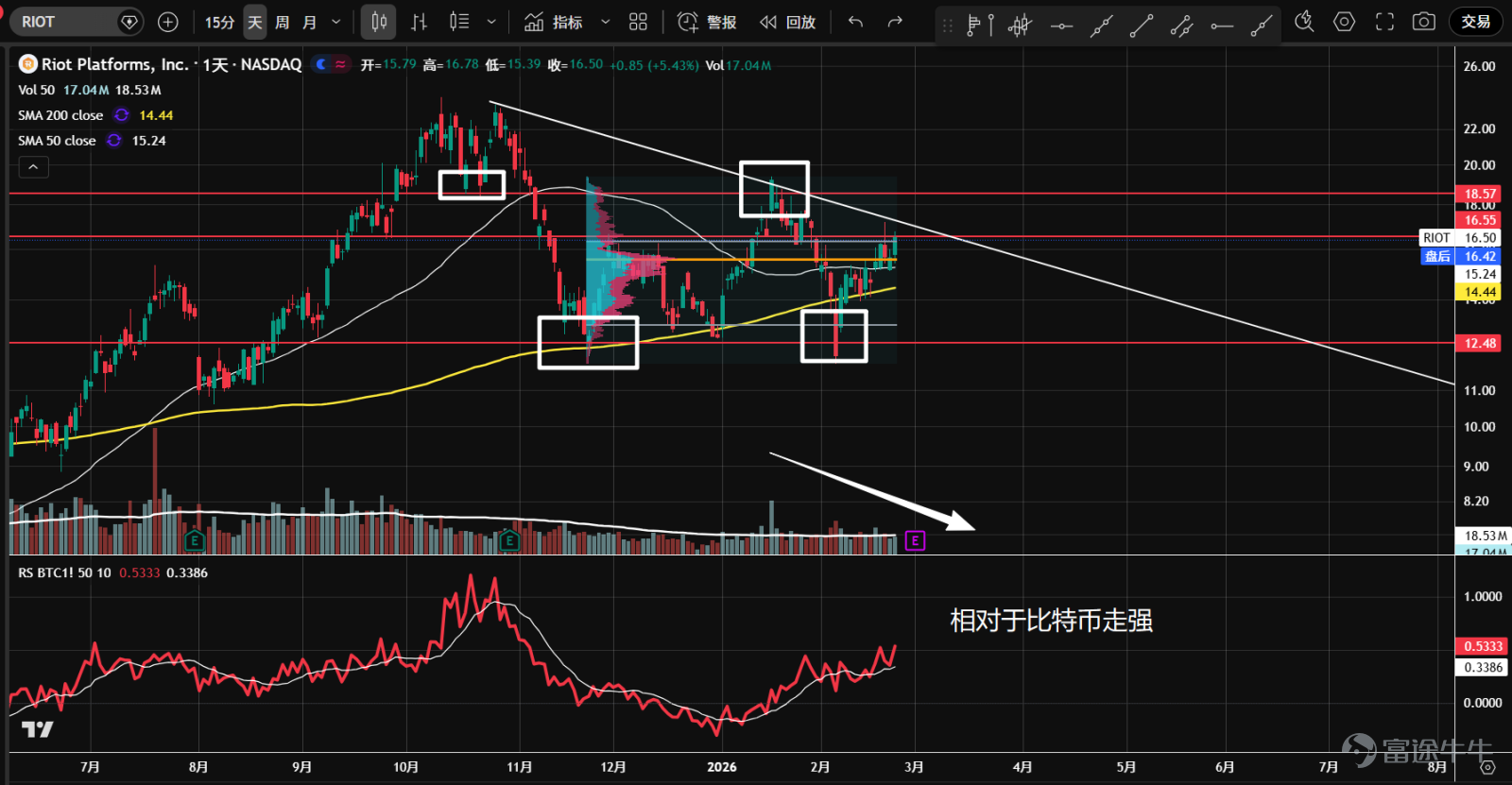Select the 天 (daily) timeframe
The image size is (1512, 785).
[255, 22]
